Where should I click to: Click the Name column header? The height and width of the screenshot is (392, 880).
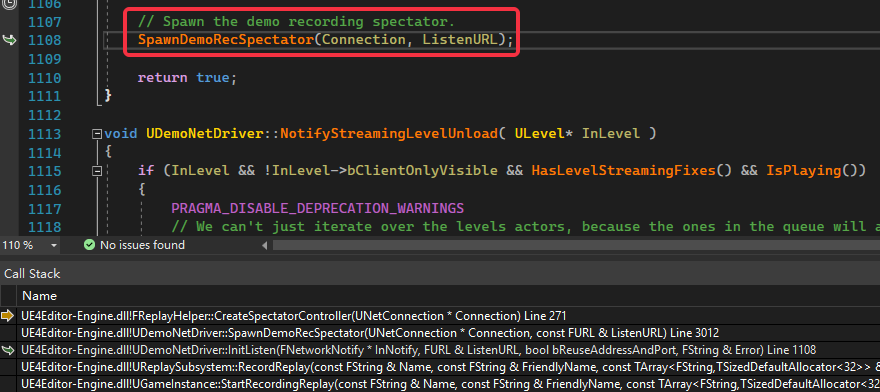[39, 295]
